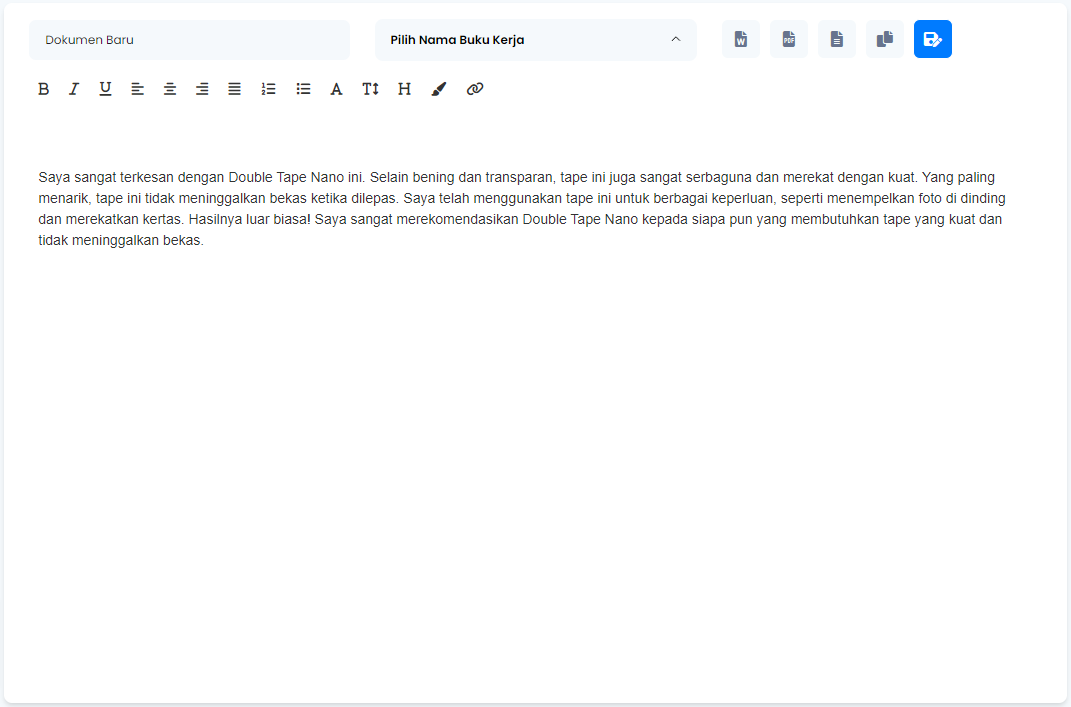
Task: Open the font color tool (A icon)
Action: (336, 89)
